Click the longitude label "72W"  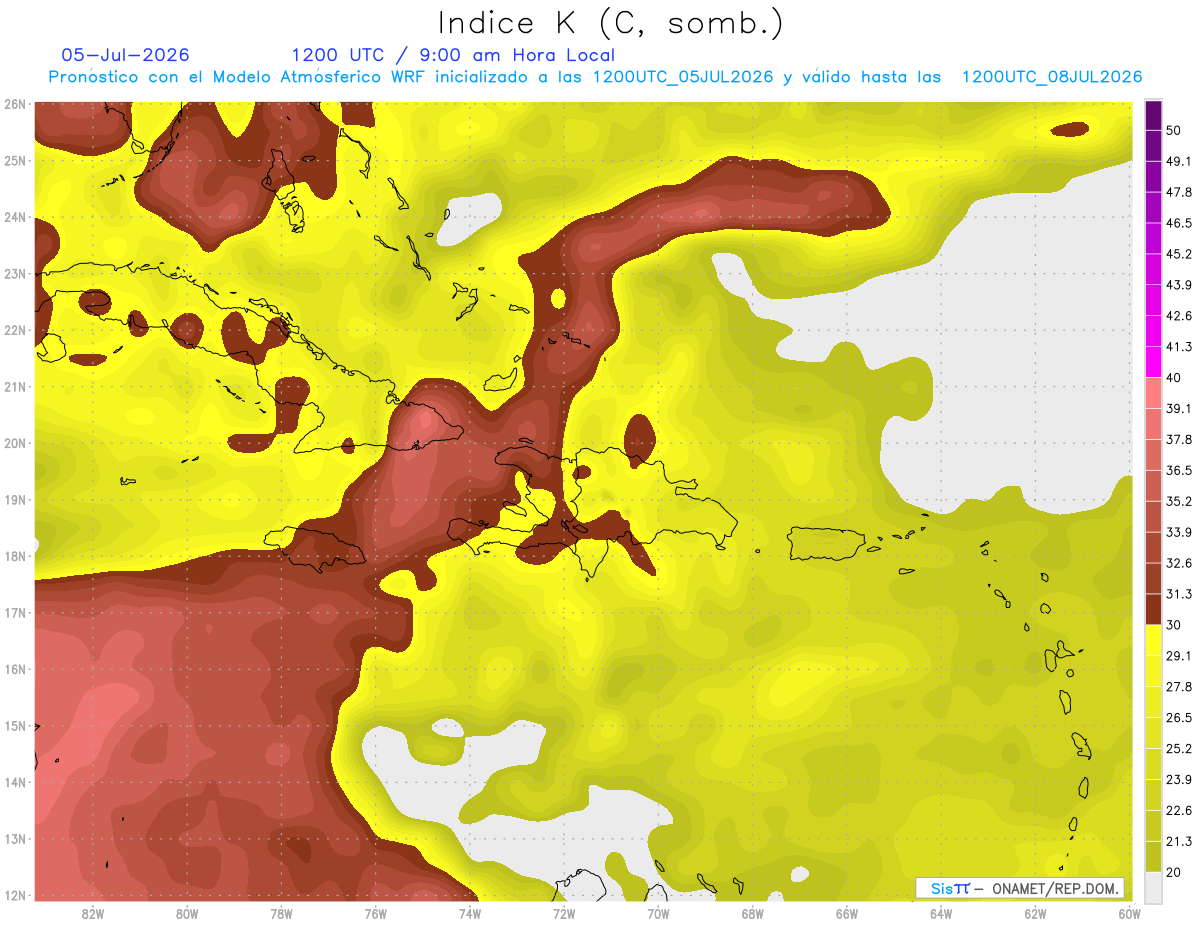click(x=563, y=913)
